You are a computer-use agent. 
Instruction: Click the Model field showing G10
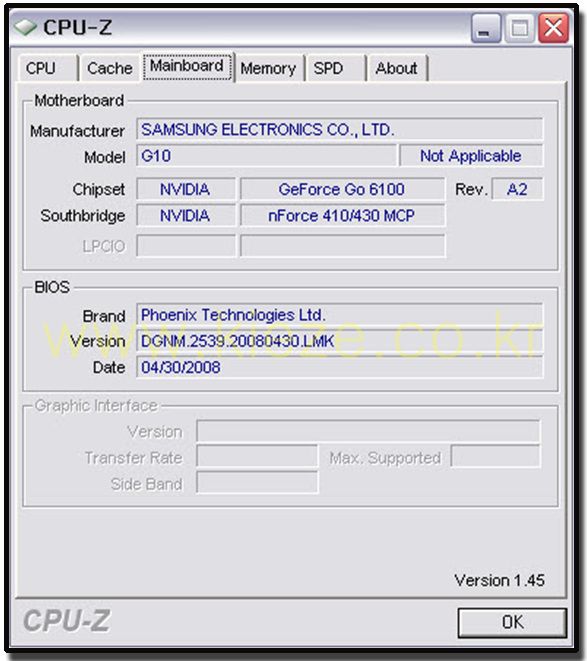click(267, 156)
